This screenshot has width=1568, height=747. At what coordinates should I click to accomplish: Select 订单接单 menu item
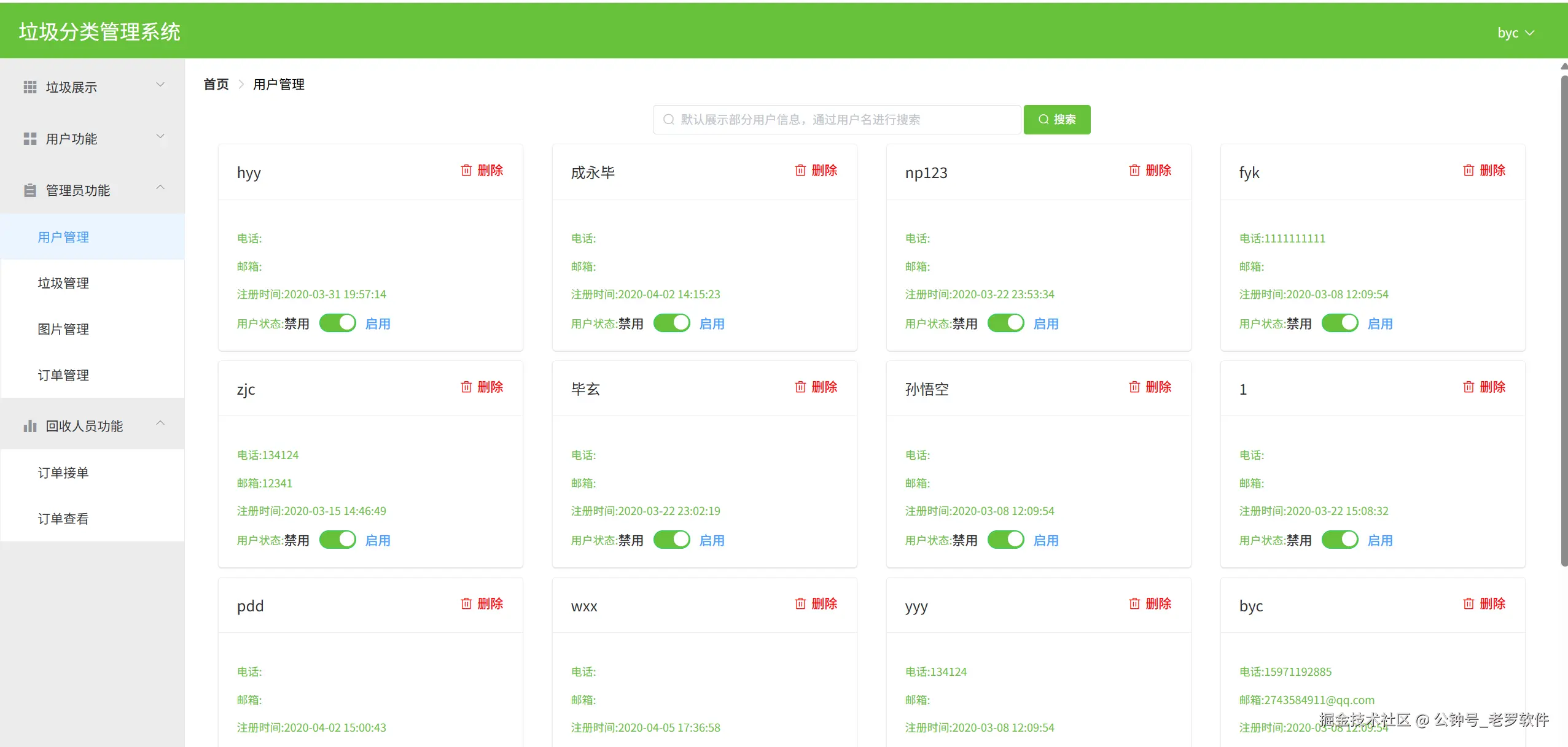click(x=63, y=473)
